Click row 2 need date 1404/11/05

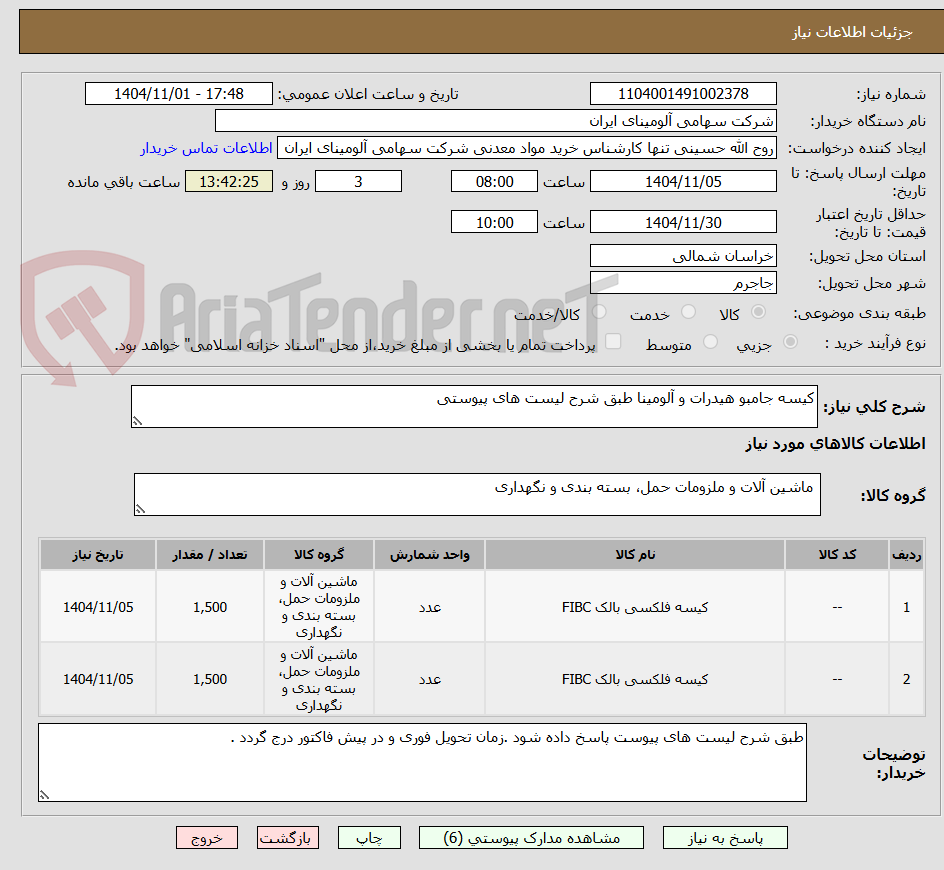(x=98, y=679)
